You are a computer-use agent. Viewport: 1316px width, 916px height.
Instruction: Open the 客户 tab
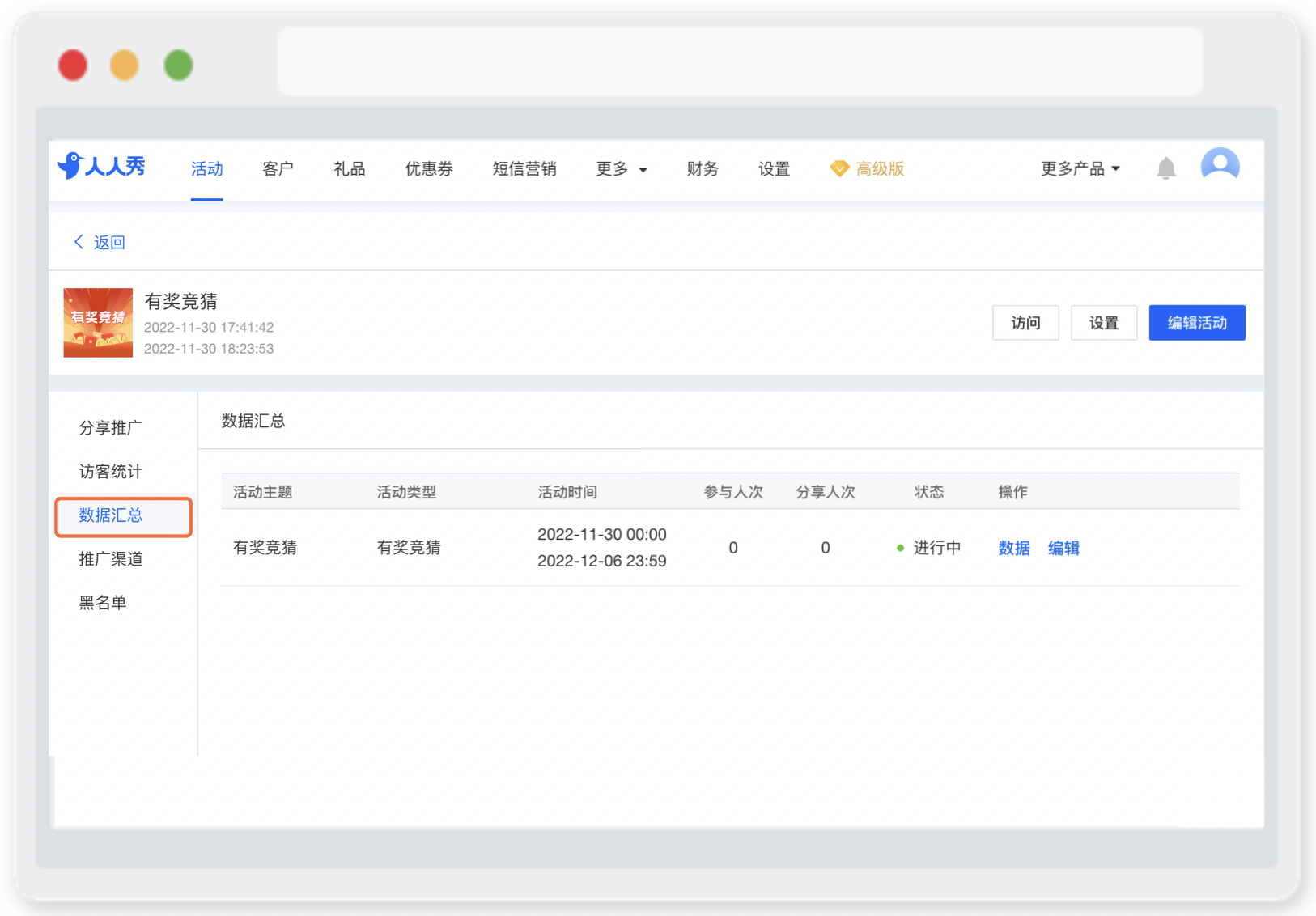tap(278, 168)
